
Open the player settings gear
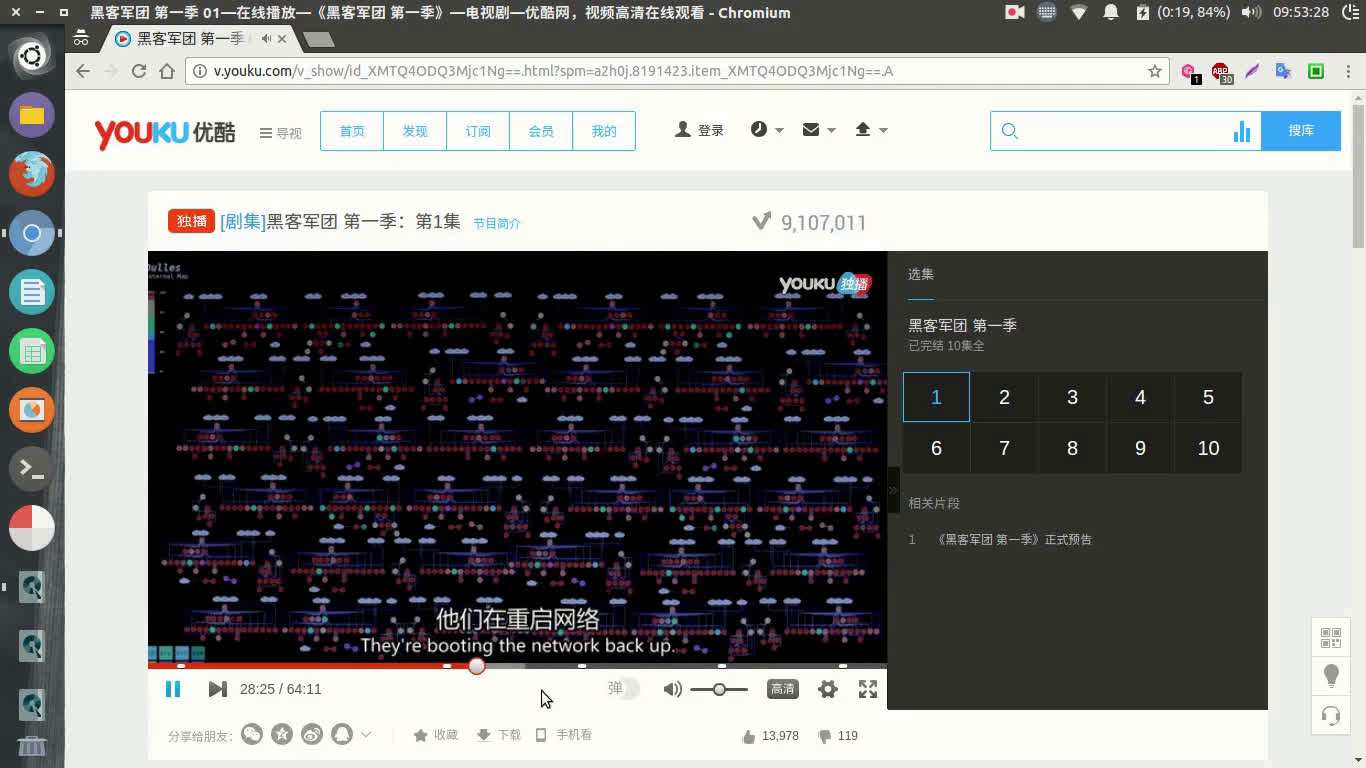[x=828, y=689]
